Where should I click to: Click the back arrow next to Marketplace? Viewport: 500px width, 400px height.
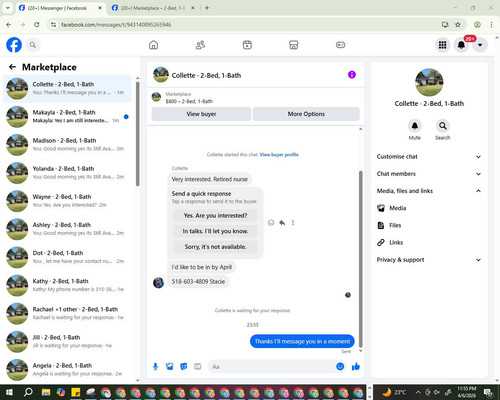12,67
